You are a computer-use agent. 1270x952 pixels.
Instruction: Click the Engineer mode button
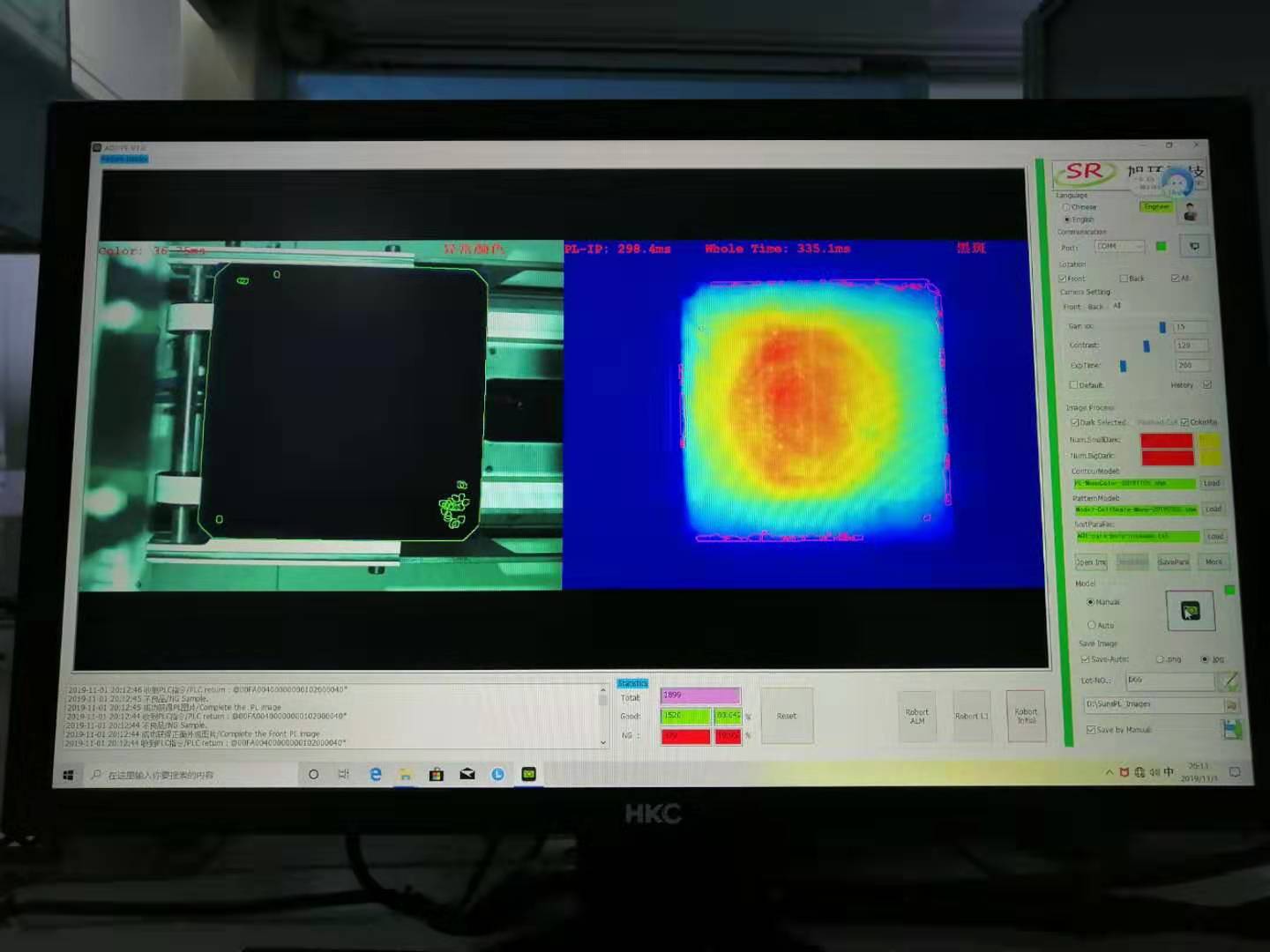pyautogui.click(x=1156, y=207)
